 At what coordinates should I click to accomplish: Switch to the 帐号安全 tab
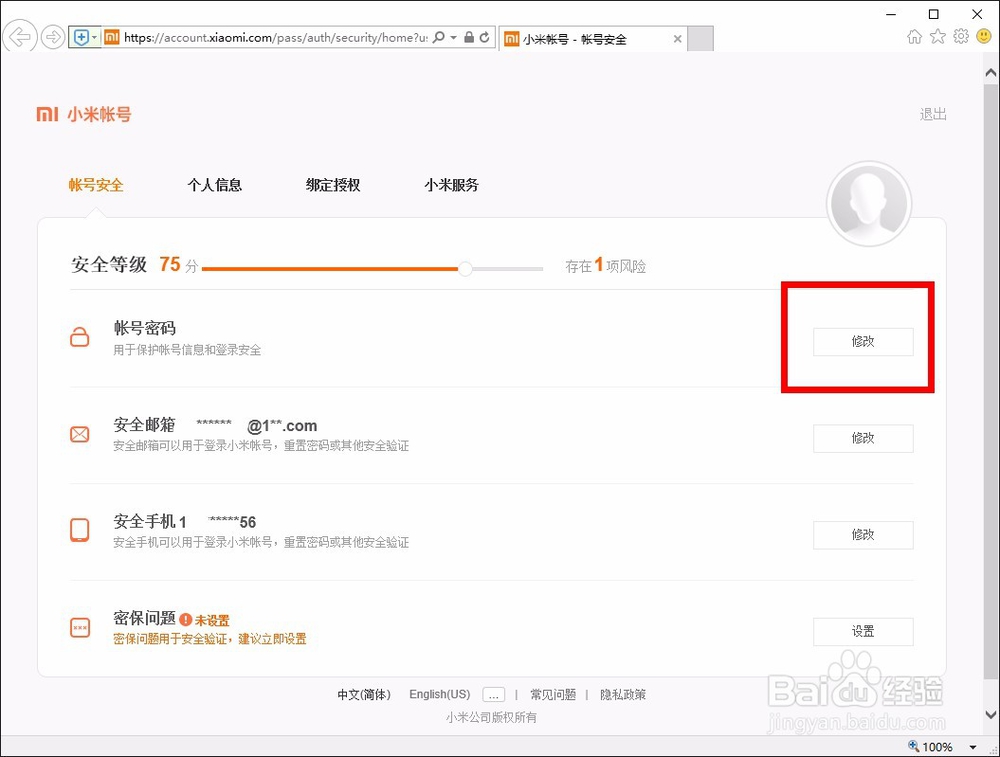[96, 185]
